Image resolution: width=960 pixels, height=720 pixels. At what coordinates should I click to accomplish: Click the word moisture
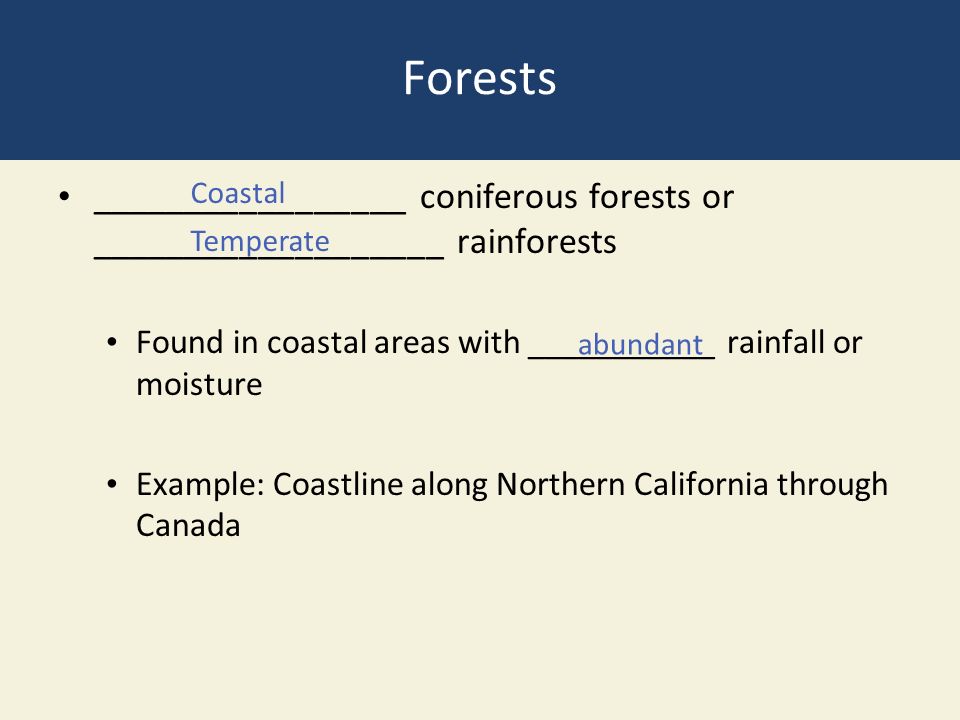(199, 384)
